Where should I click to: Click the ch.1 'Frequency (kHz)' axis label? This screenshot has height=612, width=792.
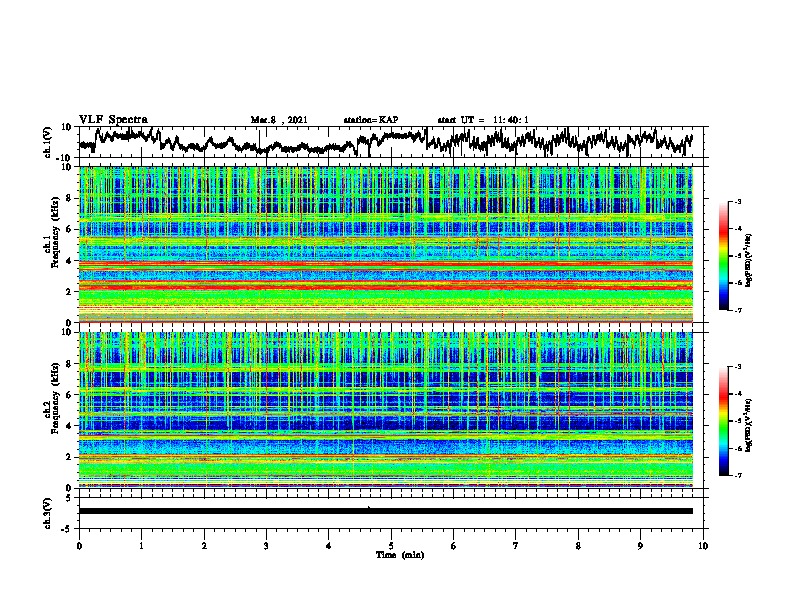pyautogui.click(x=56, y=232)
